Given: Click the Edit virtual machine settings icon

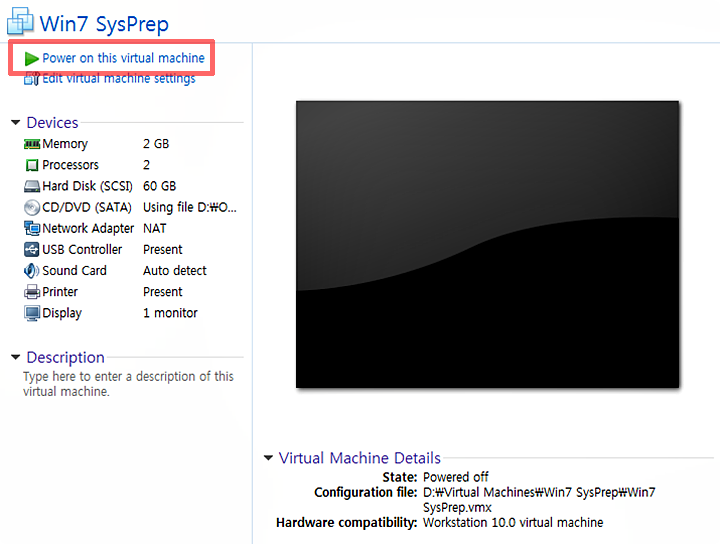Looking at the screenshot, I should click(32, 79).
